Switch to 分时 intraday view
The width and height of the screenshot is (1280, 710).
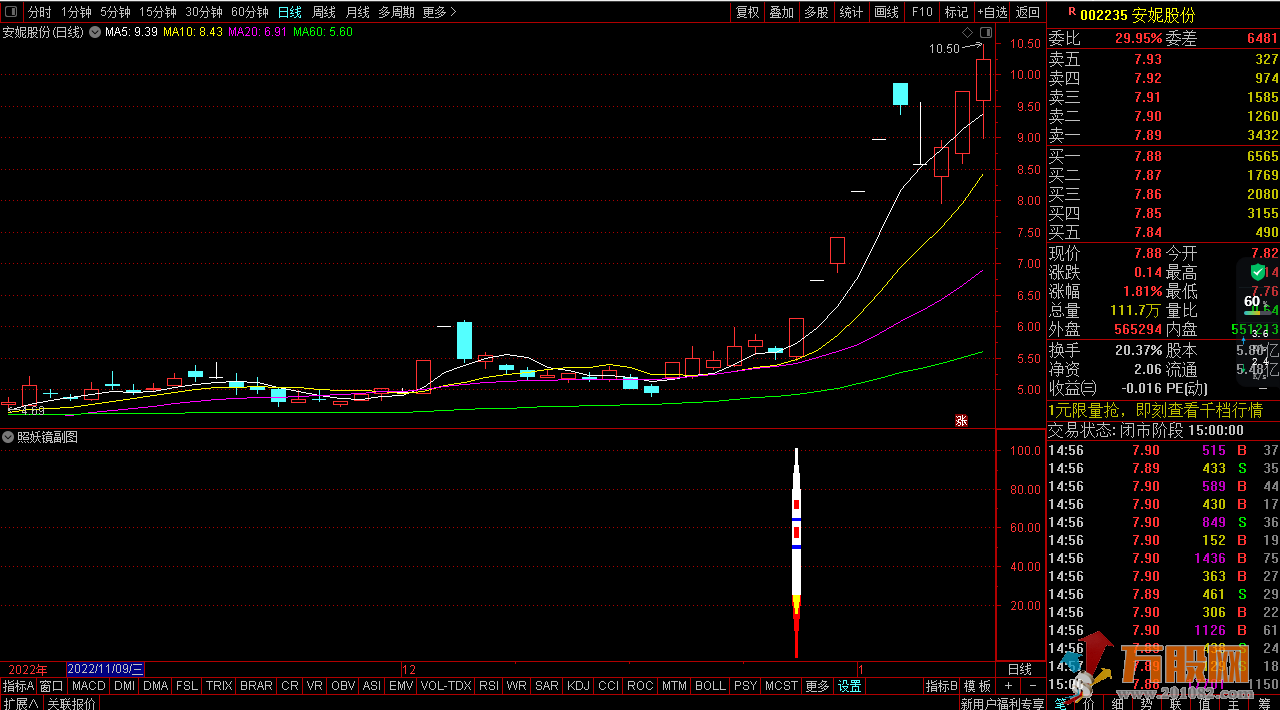click(x=39, y=12)
